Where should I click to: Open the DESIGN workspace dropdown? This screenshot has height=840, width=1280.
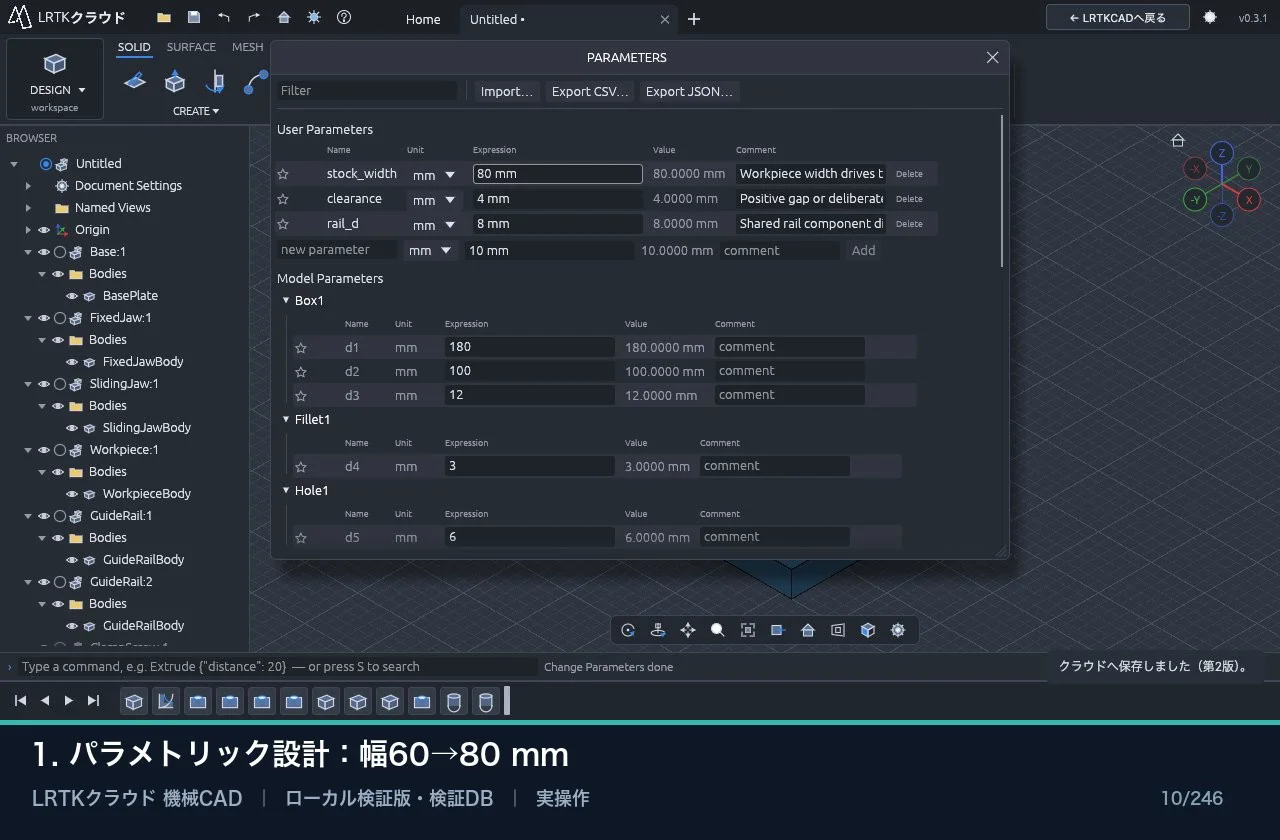click(55, 79)
